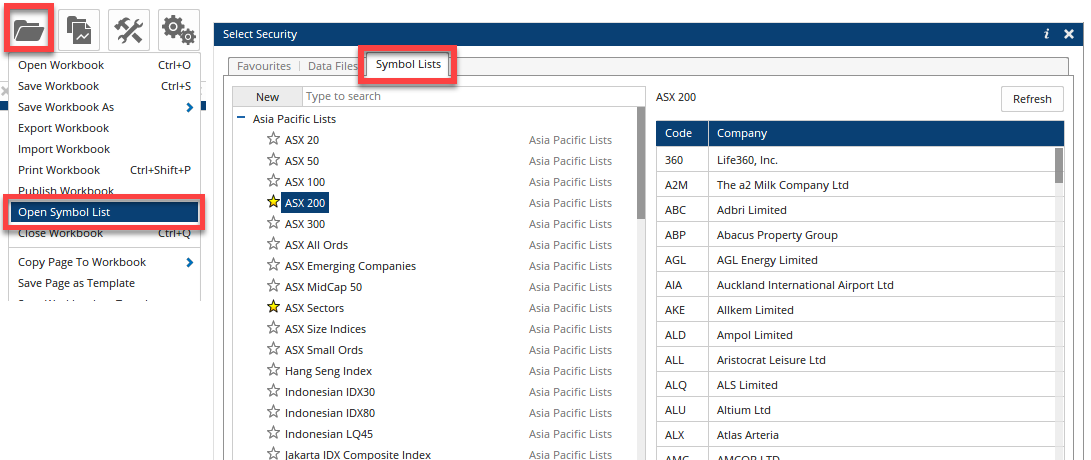Image resolution: width=1091 pixels, height=460 pixels.
Task: Select Aristocrat Leisure Ltd row
Action: 855,360
